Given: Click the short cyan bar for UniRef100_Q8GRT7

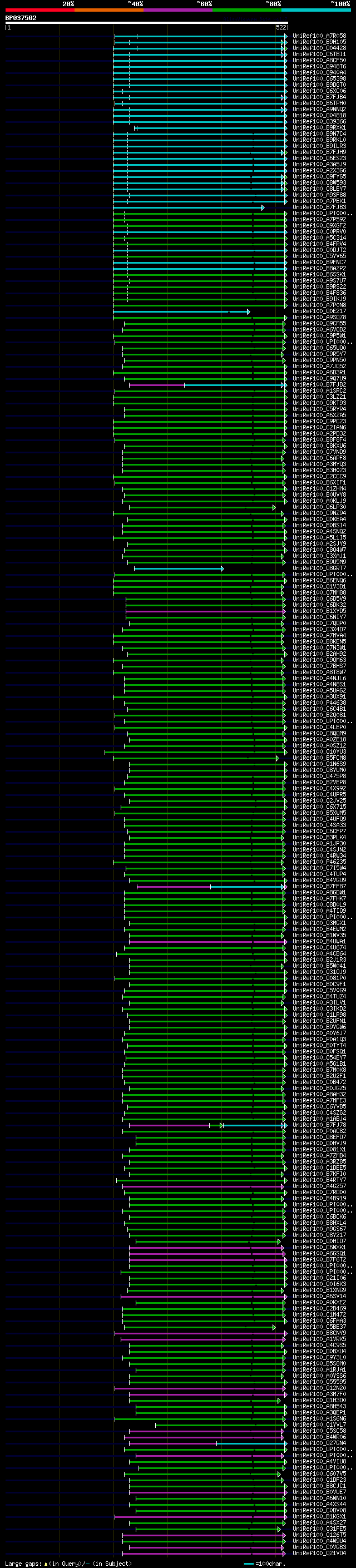Looking at the screenshot, I should pos(179,568).
